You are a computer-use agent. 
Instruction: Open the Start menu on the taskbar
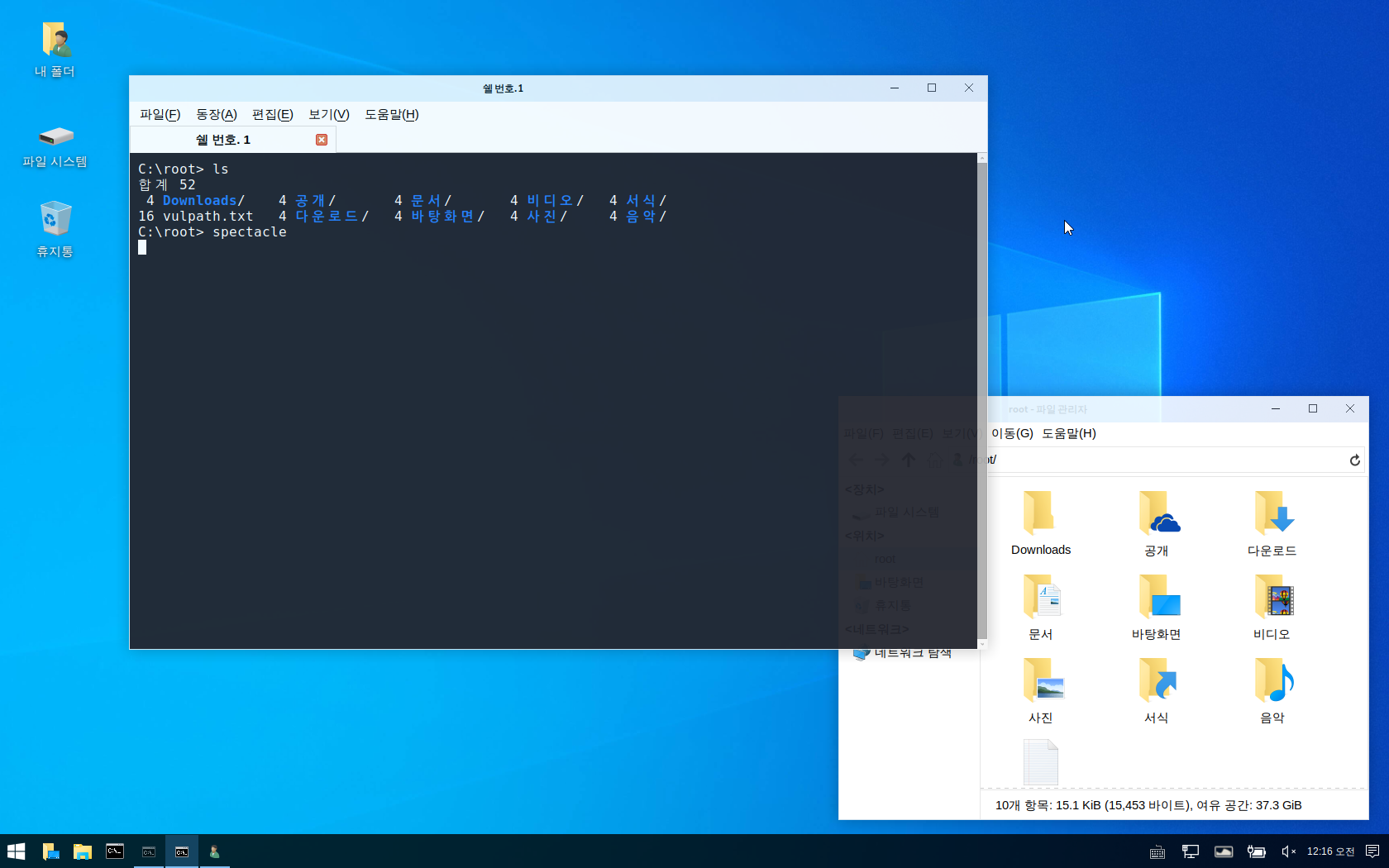coord(17,851)
